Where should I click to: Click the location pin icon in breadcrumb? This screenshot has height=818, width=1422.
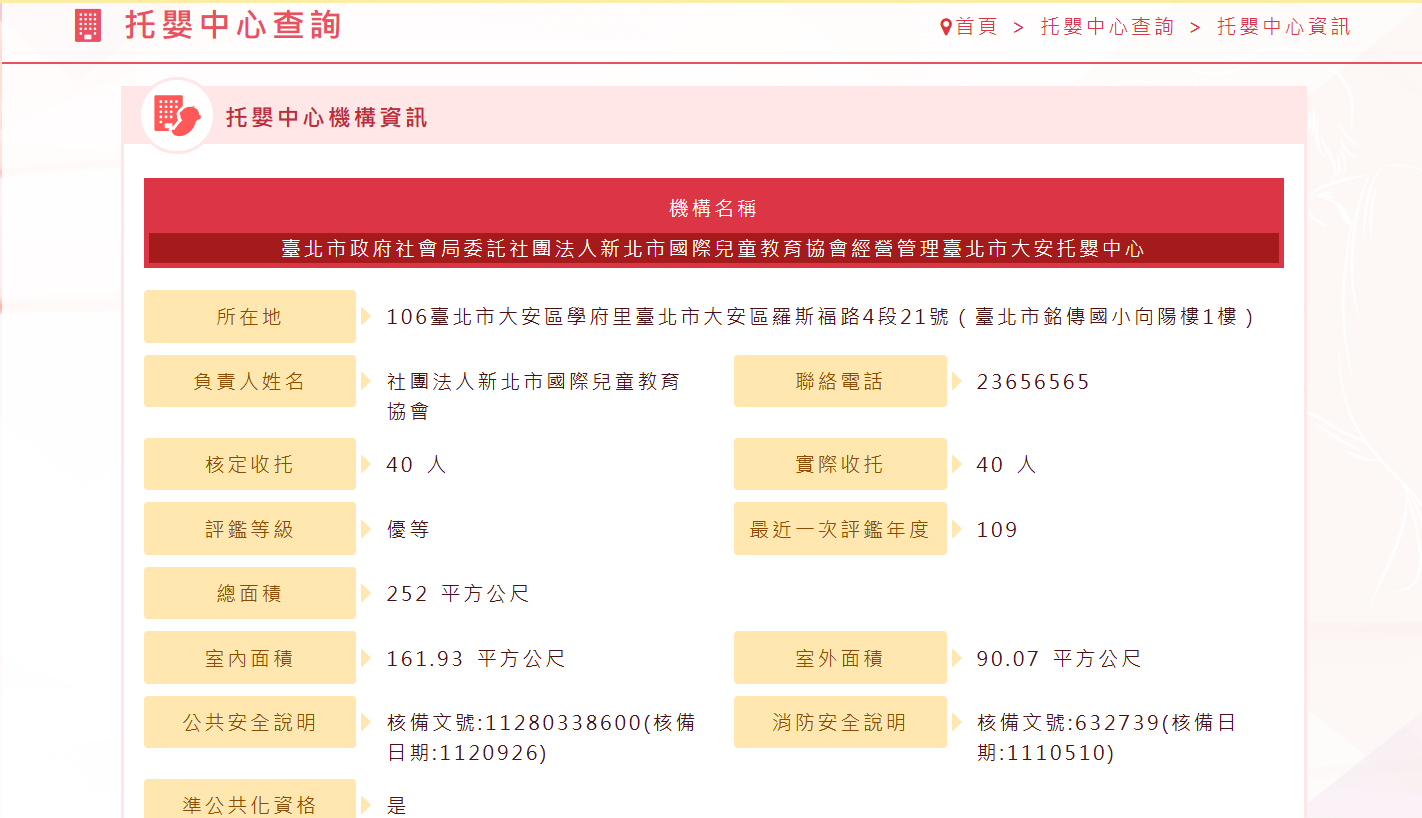coord(945,27)
